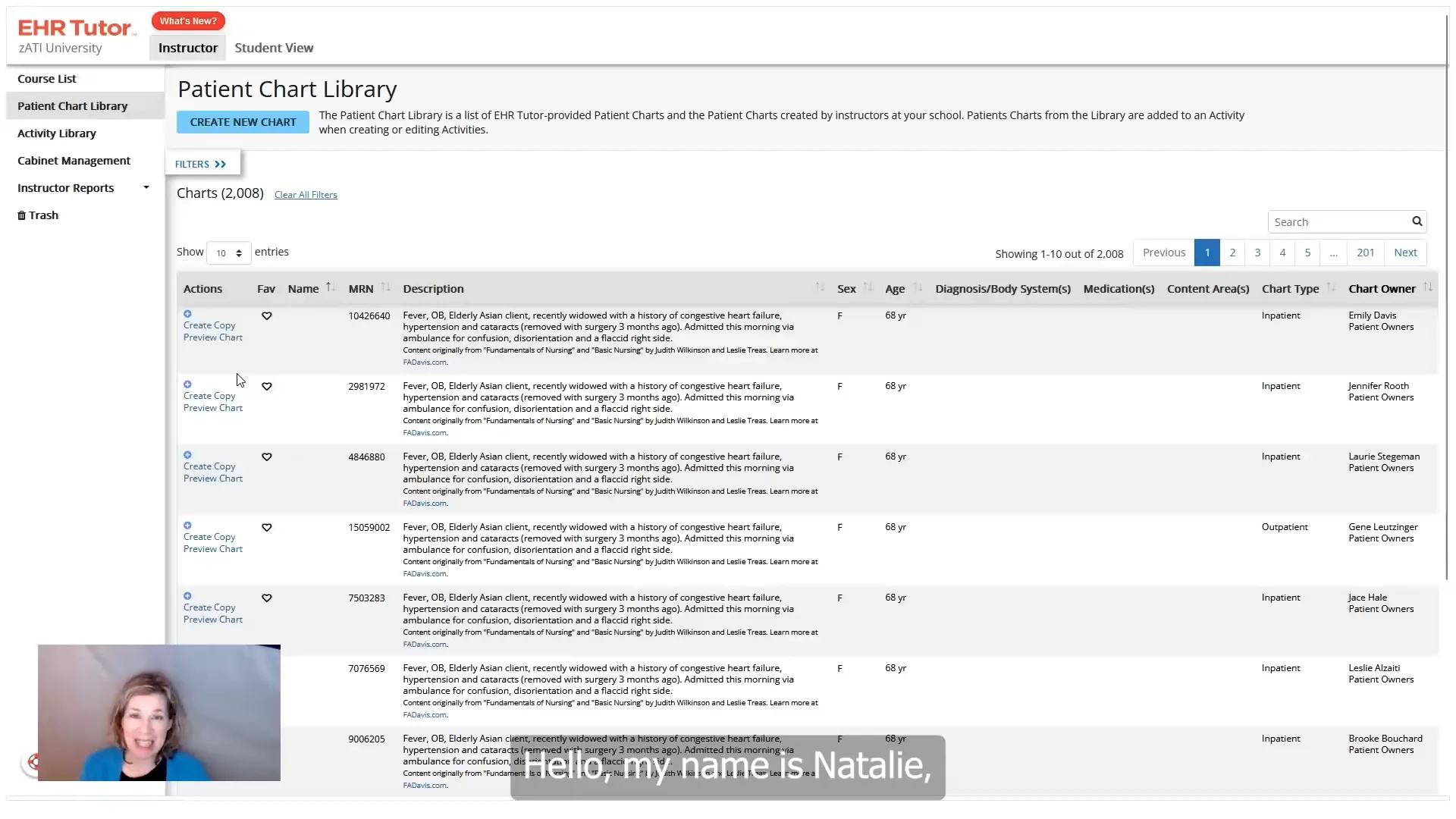Expand the Filters panel
This screenshot has height=819, width=1456.
201,164
